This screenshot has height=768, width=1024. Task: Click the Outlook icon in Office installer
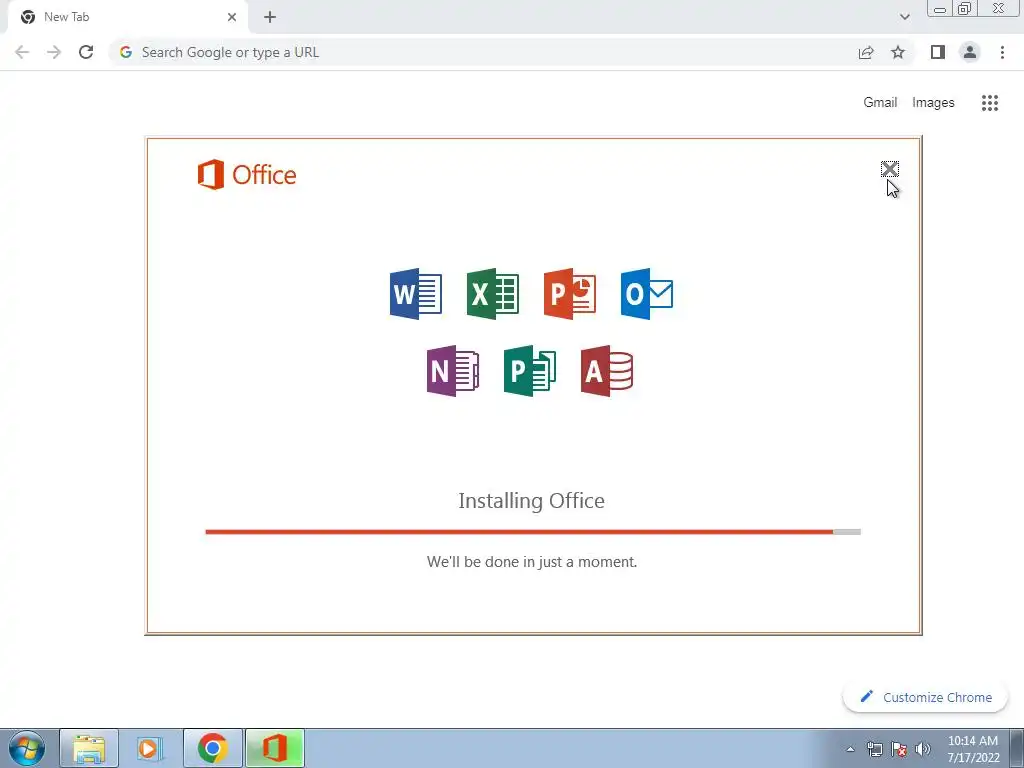point(647,294)
